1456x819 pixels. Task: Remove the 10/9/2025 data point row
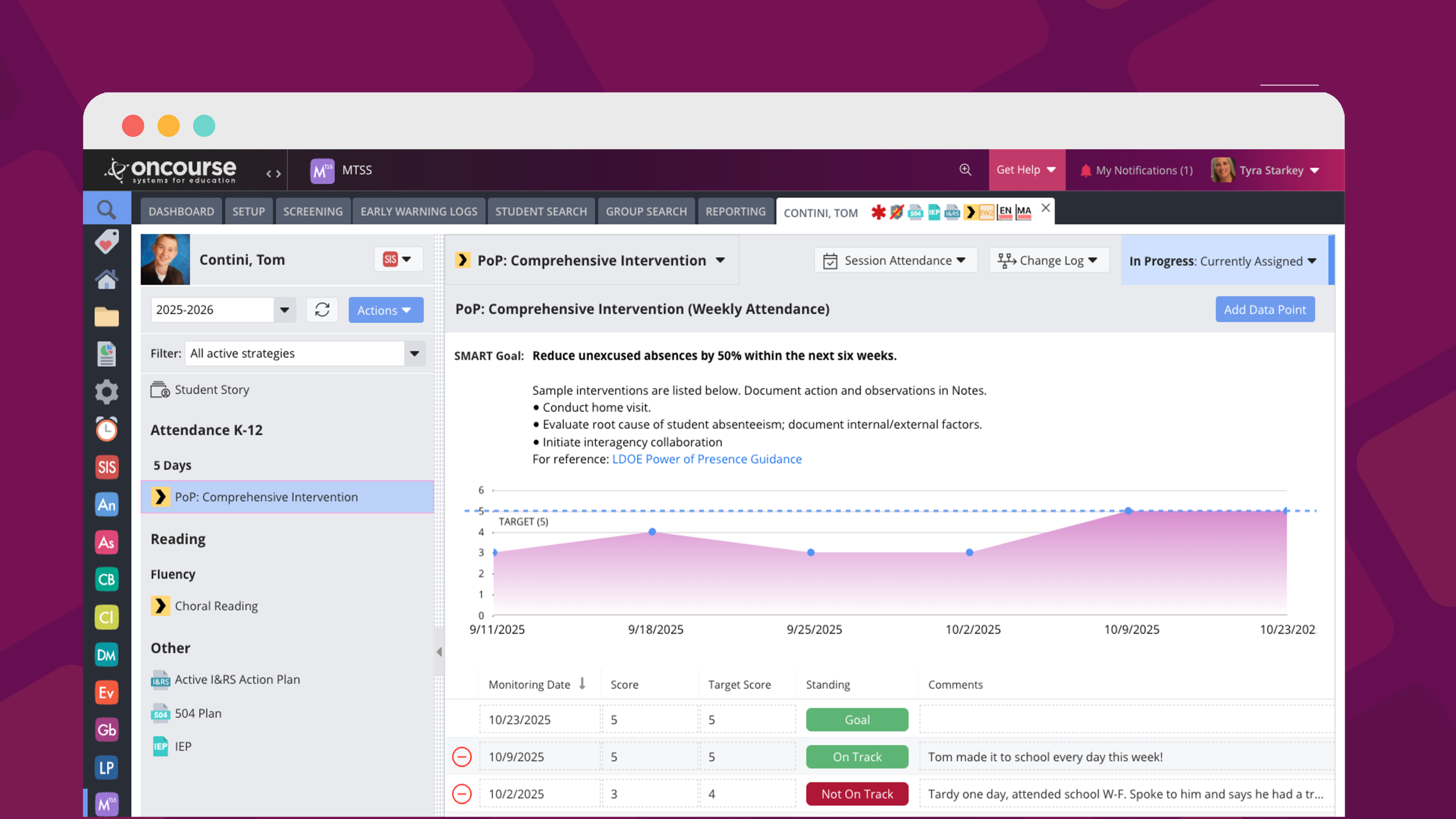click(462, 757)
